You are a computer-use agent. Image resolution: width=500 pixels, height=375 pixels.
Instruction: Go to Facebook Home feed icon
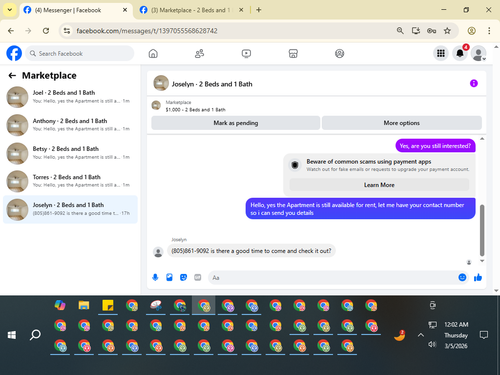tap(153, 53)
